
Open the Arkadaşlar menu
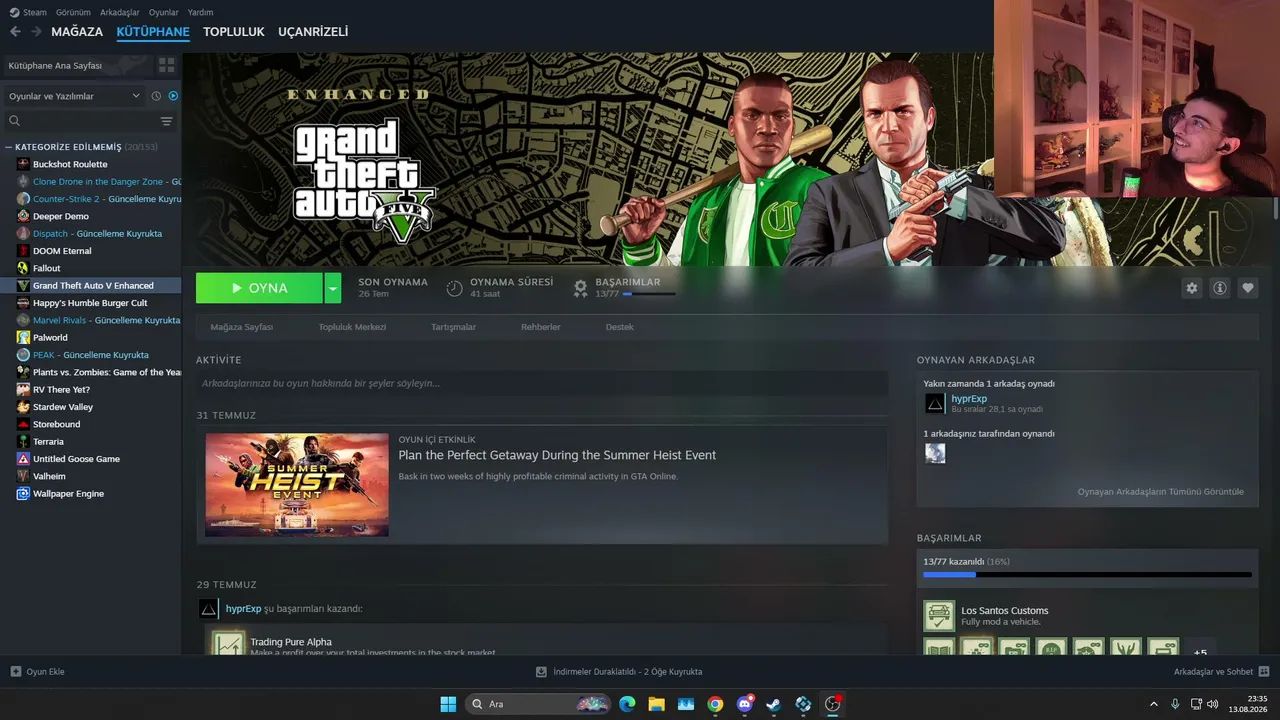click(120, 12)
